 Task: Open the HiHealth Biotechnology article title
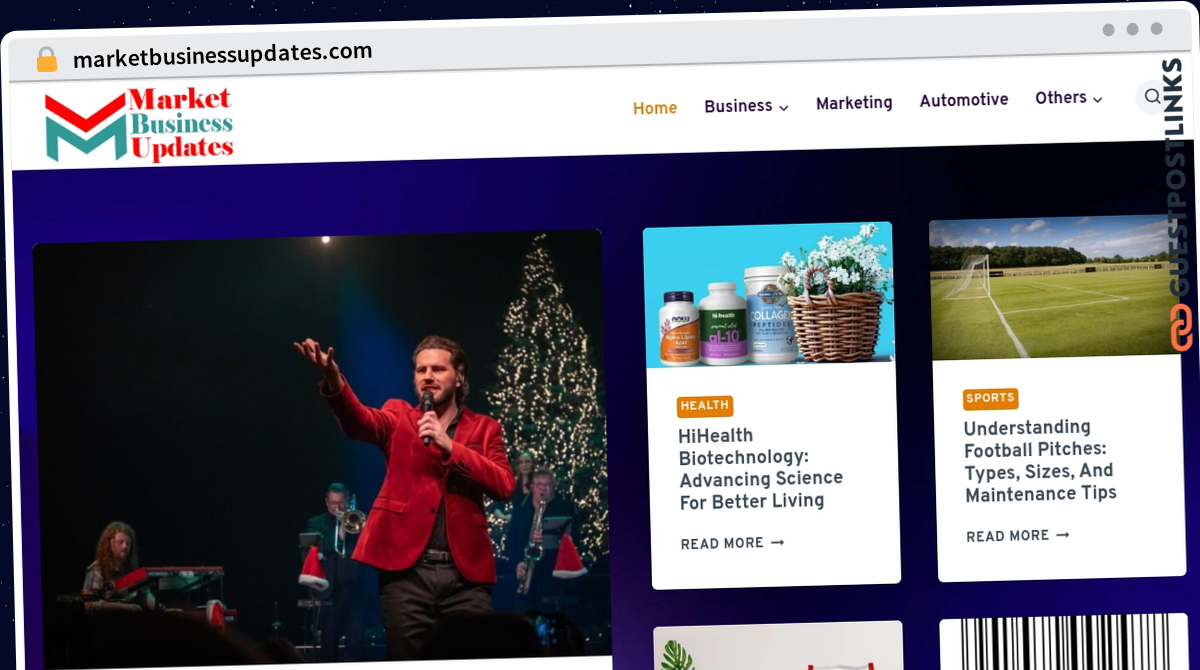pos(760,468)
